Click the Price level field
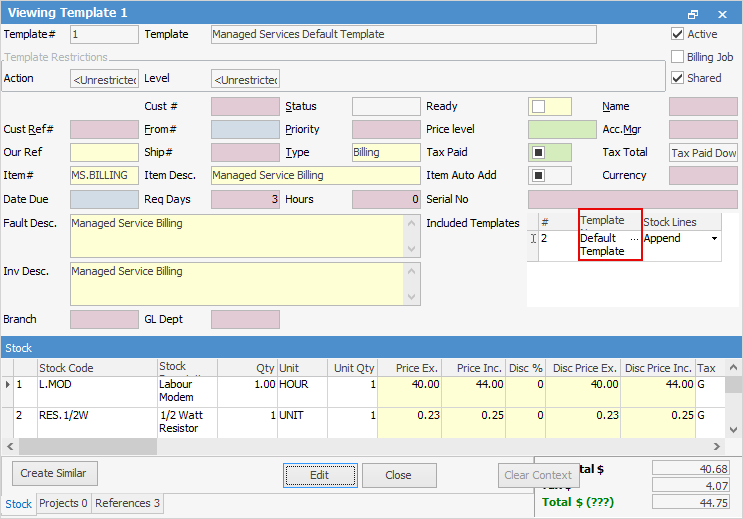The width and height of the screenshot is (743, 519). click(562, 129)
